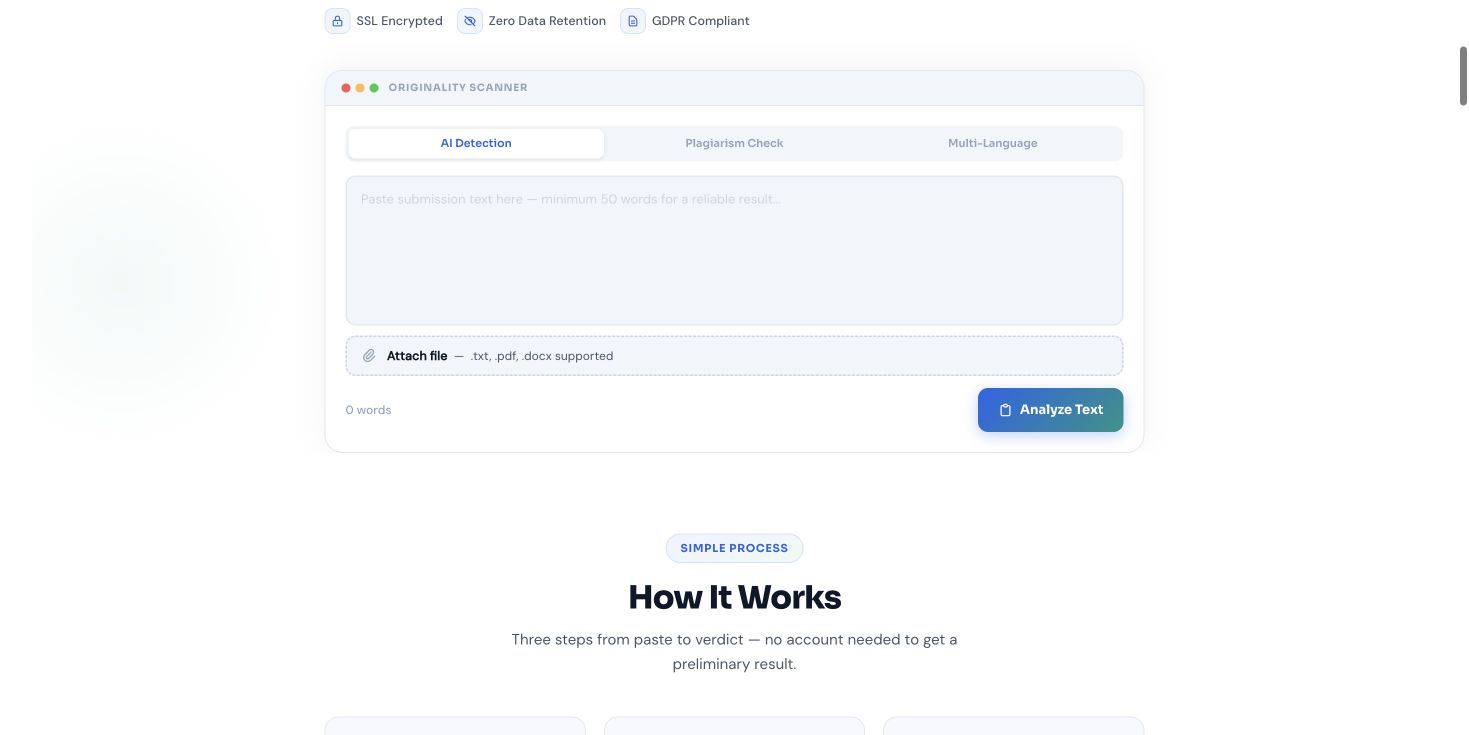Click the SSL Encrypted lock icon

pyautogui.click(x=337, y=21)
